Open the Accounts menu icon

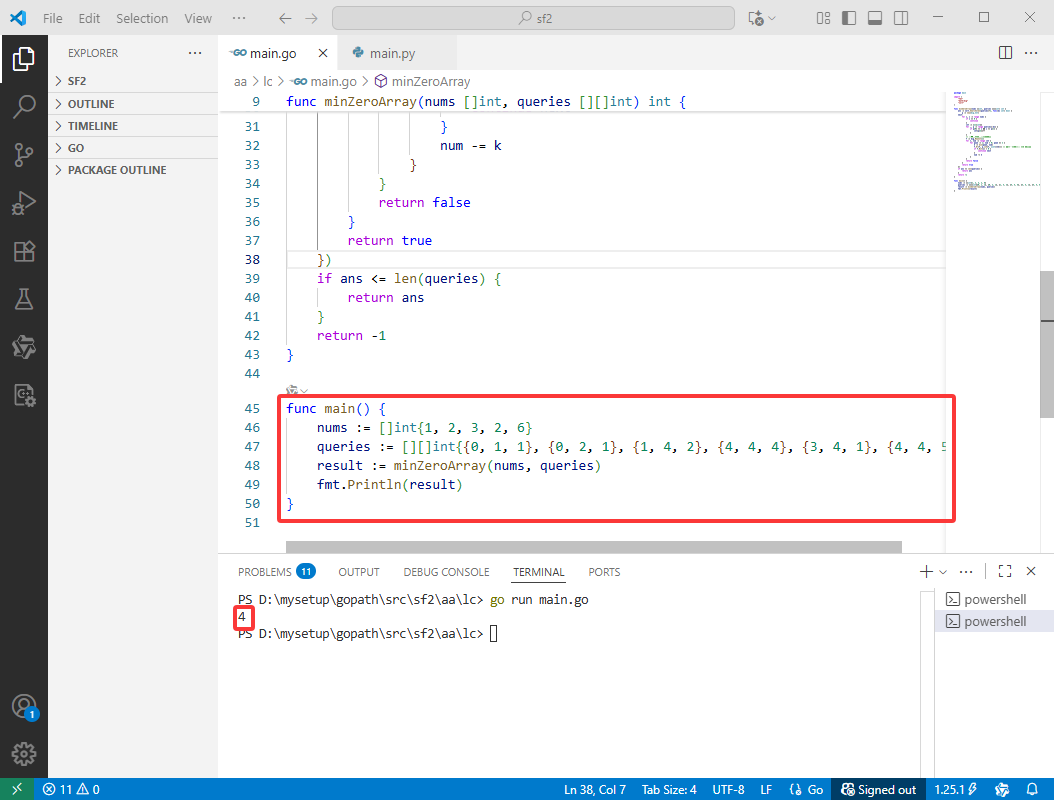24,707
